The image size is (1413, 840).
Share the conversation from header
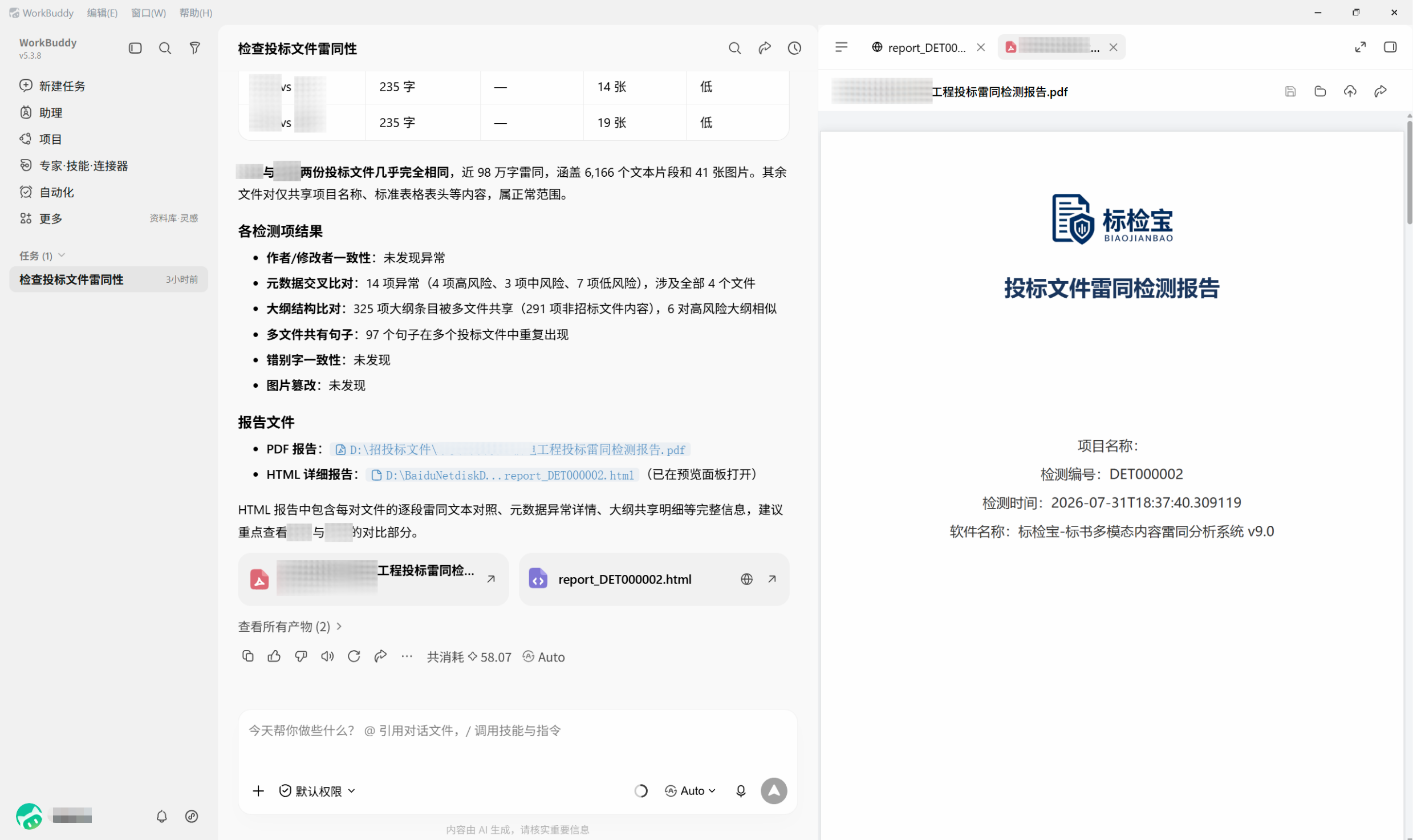pos(765,48)
